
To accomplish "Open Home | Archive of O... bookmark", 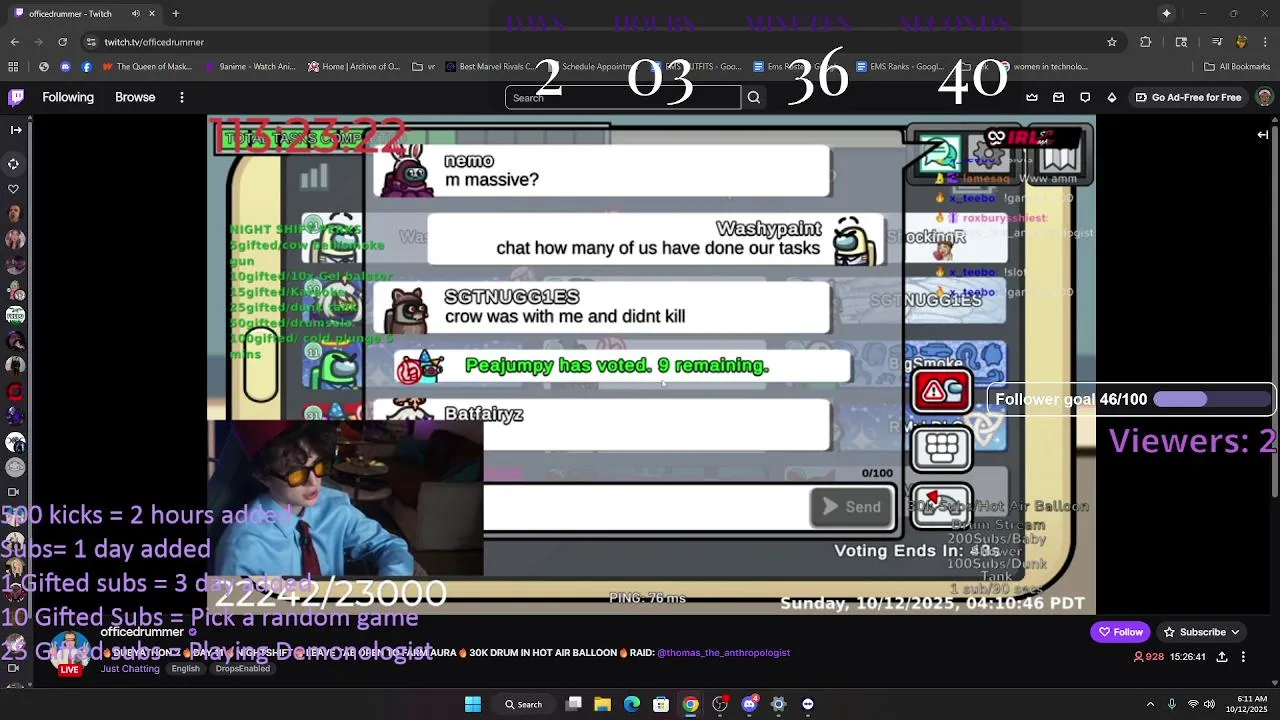I will pos(354,67).
